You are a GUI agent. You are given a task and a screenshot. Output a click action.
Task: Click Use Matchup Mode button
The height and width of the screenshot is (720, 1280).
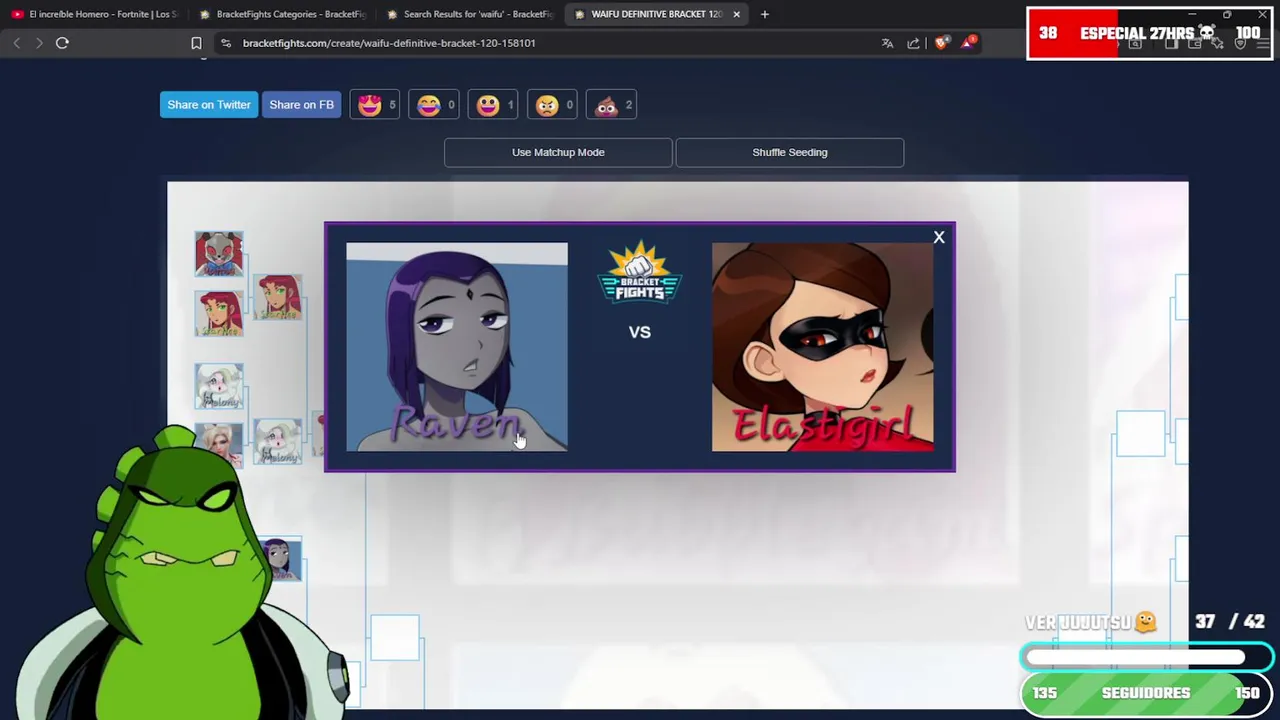coord(558,152)
